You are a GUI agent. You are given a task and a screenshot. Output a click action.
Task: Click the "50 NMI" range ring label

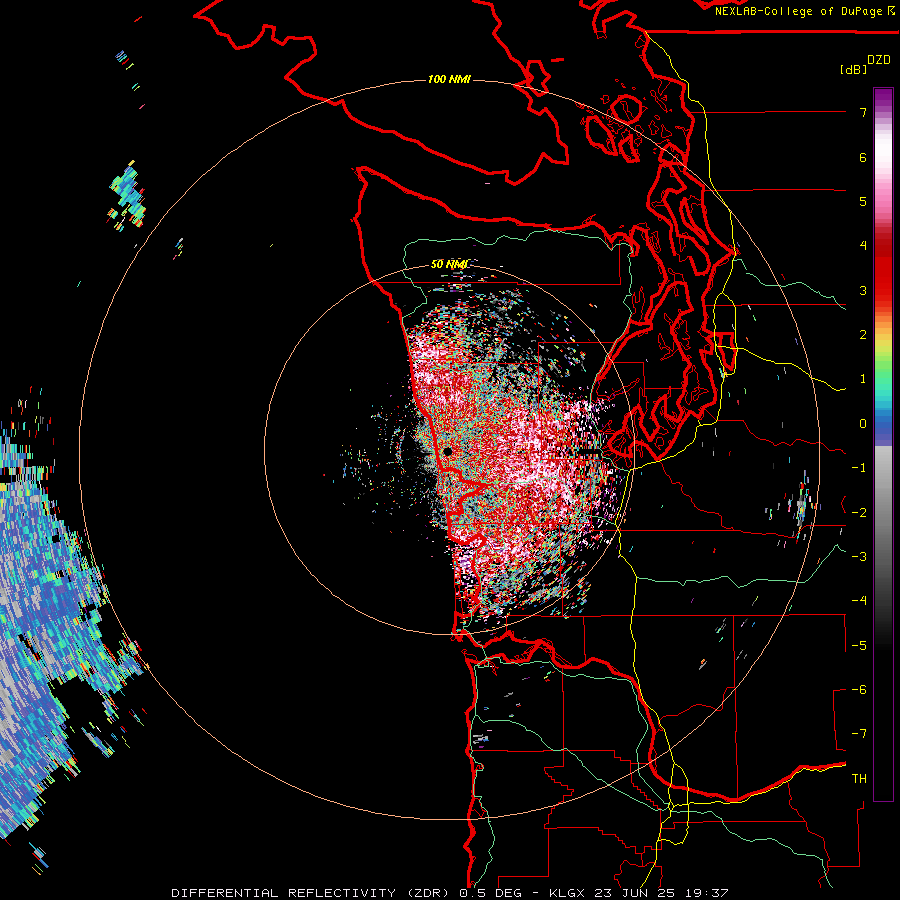click(449, 264)
